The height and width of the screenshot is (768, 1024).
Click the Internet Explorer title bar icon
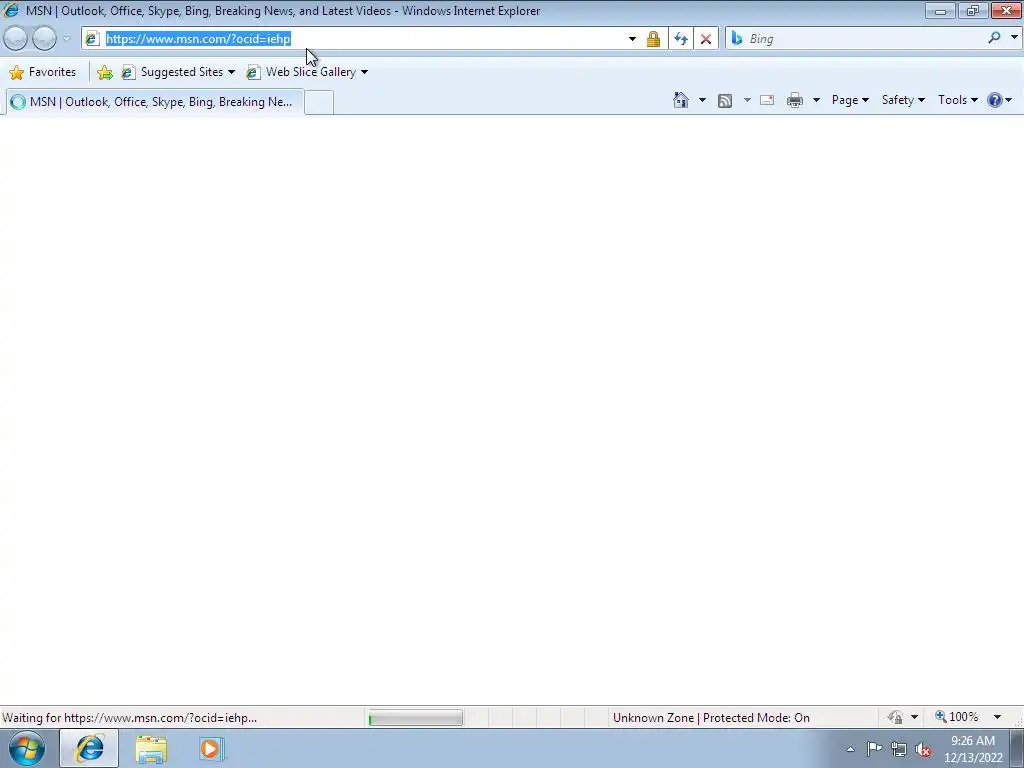coord(10,10)
